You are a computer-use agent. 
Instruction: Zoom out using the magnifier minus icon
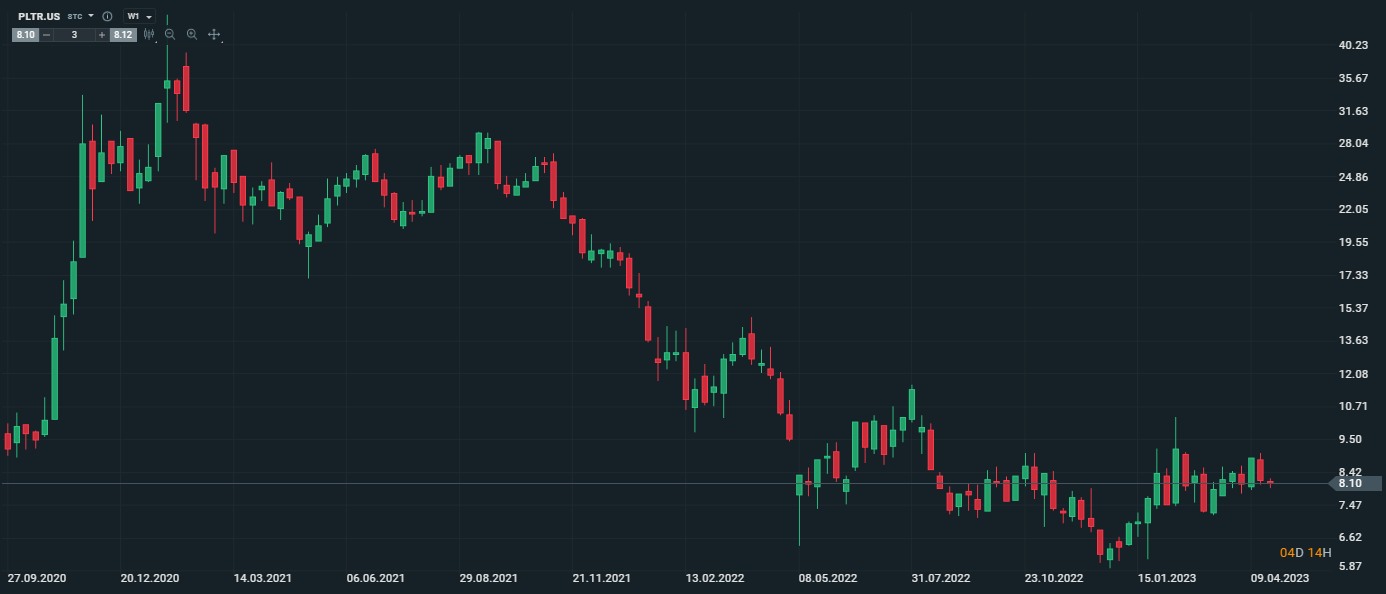(x=169, y=34)
